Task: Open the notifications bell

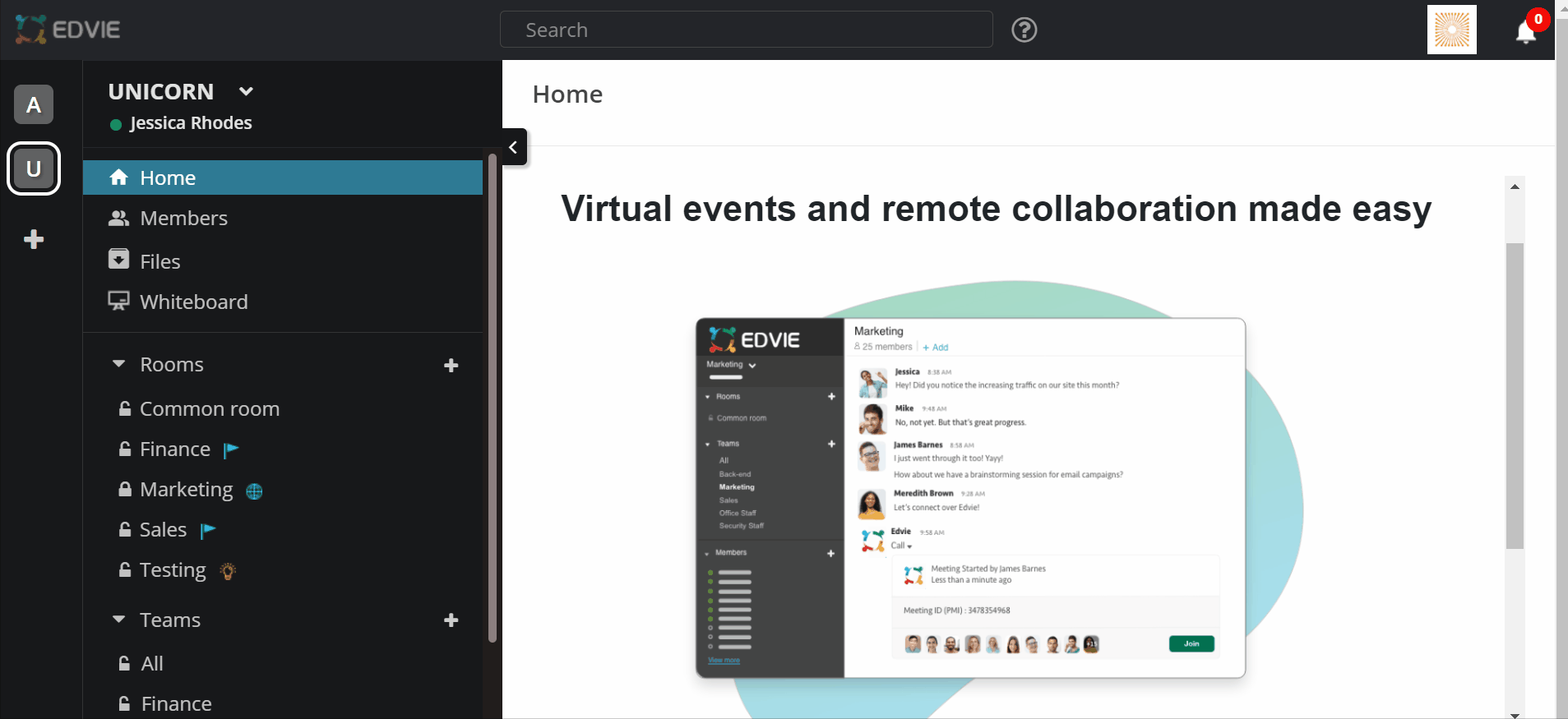Action: tap(1526, 31)
